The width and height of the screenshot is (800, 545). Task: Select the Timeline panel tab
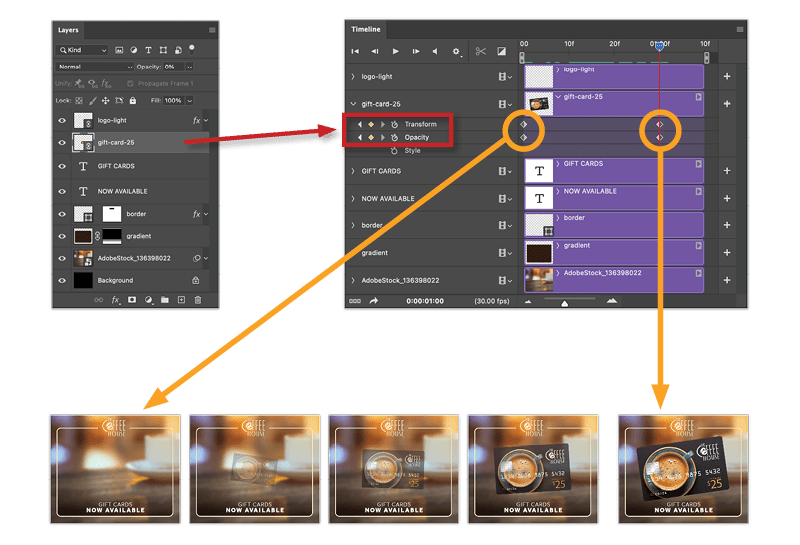click(x=366, y=30)
